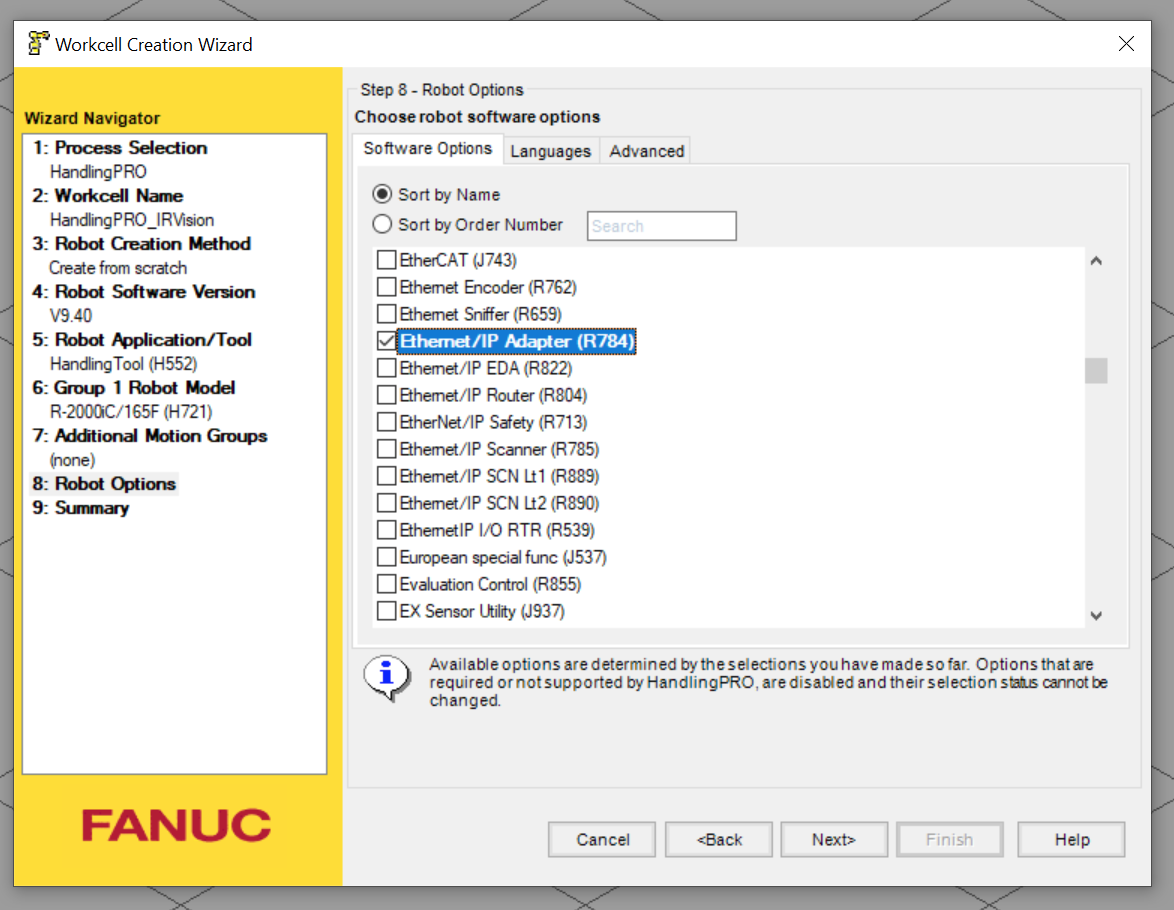Click the V9.40 software version text
Screen dimensions: 1174x910
pos(71,315)
